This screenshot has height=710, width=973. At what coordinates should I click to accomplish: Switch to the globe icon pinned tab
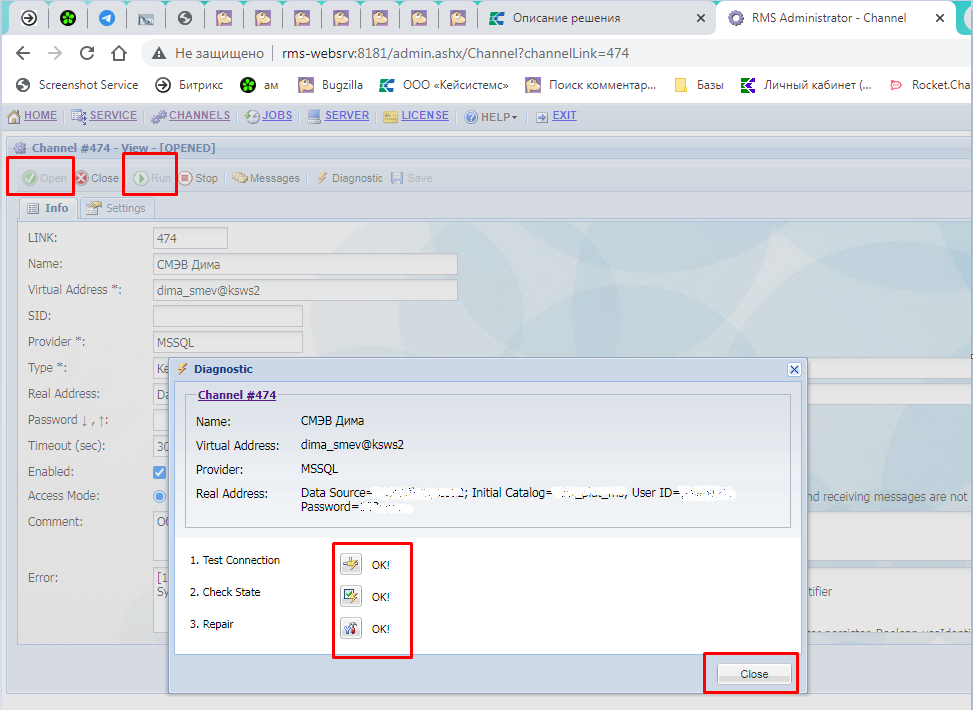point(185,19)
